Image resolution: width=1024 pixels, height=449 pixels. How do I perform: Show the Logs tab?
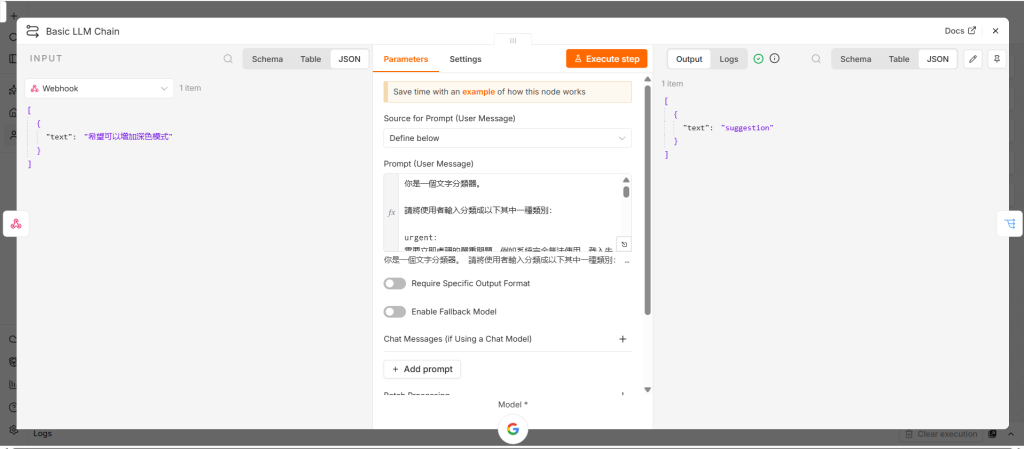point(729,59)
